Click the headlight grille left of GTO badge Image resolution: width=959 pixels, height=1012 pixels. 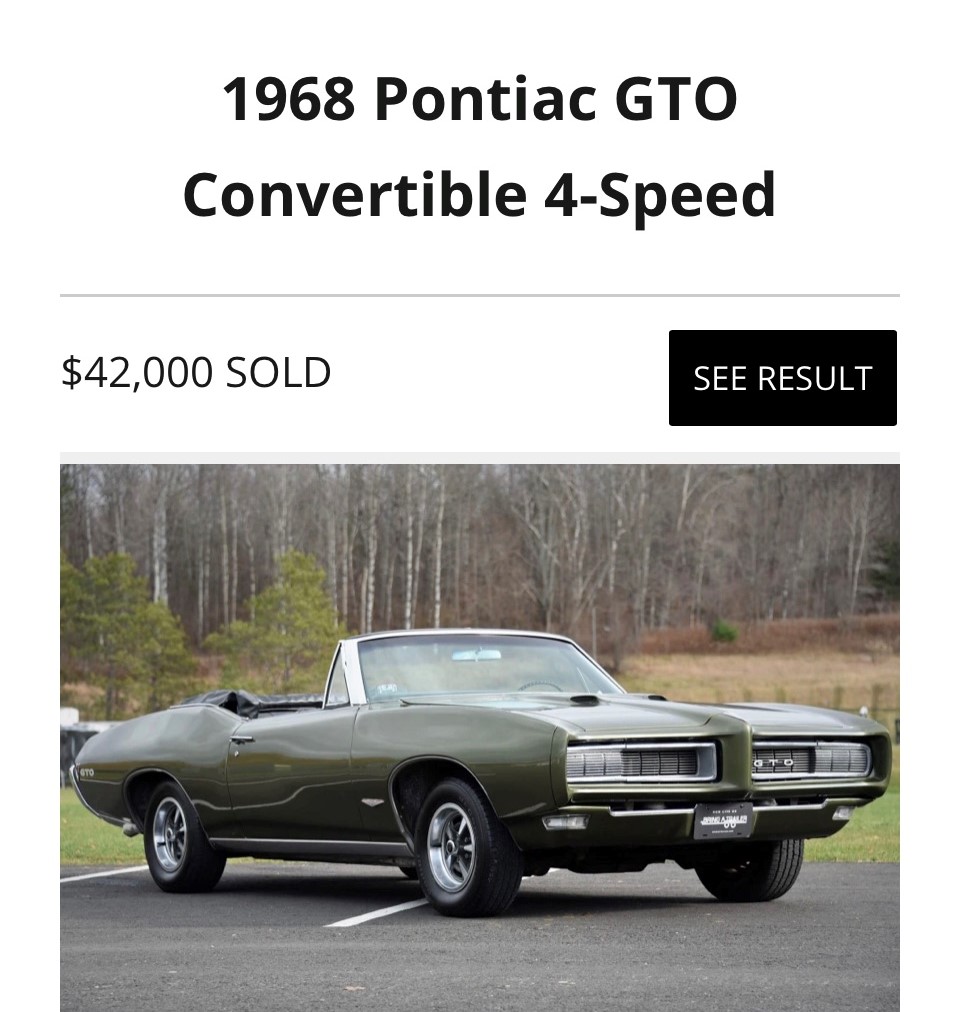(x=640, y=763)
